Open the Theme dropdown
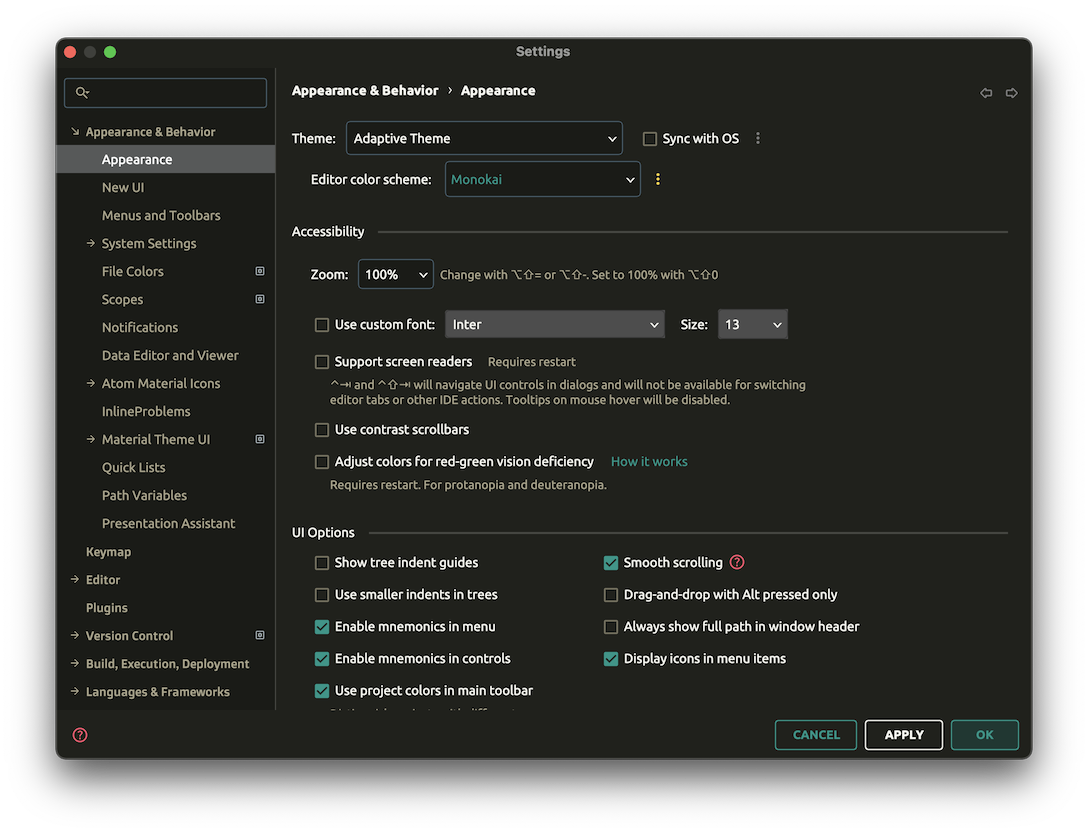The image size is (1088, 833). 484,138
